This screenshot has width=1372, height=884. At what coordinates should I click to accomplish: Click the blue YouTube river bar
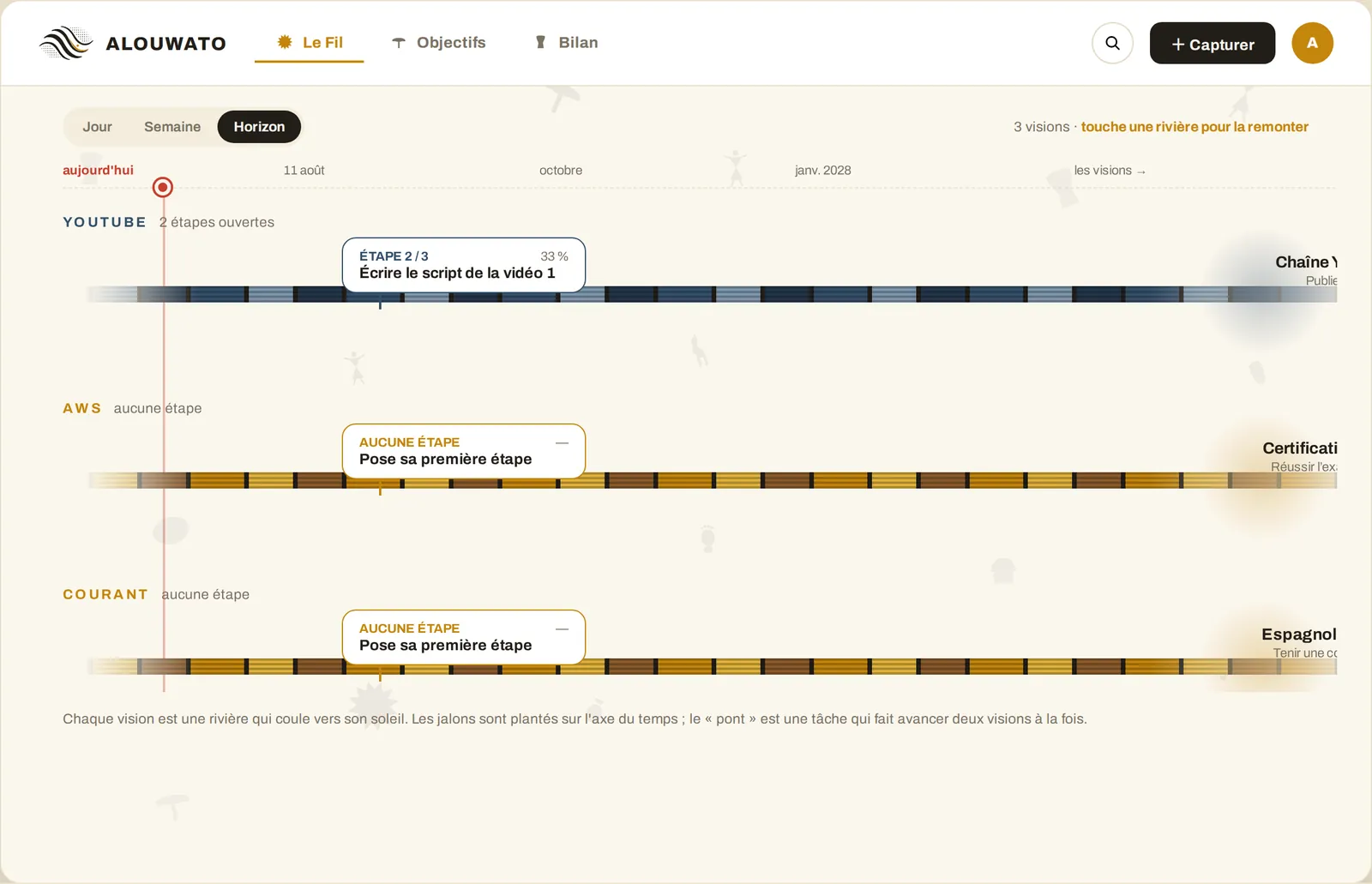pyautogui.click(x=712, y=294)
